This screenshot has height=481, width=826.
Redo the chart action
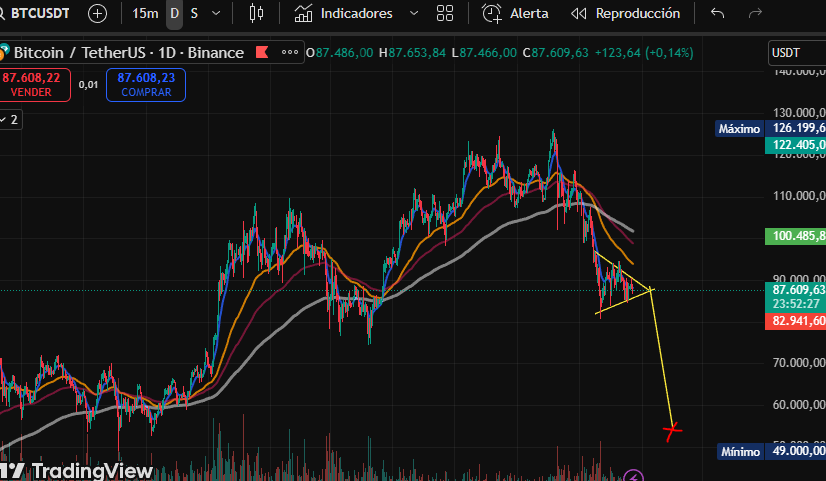[755, 13]
